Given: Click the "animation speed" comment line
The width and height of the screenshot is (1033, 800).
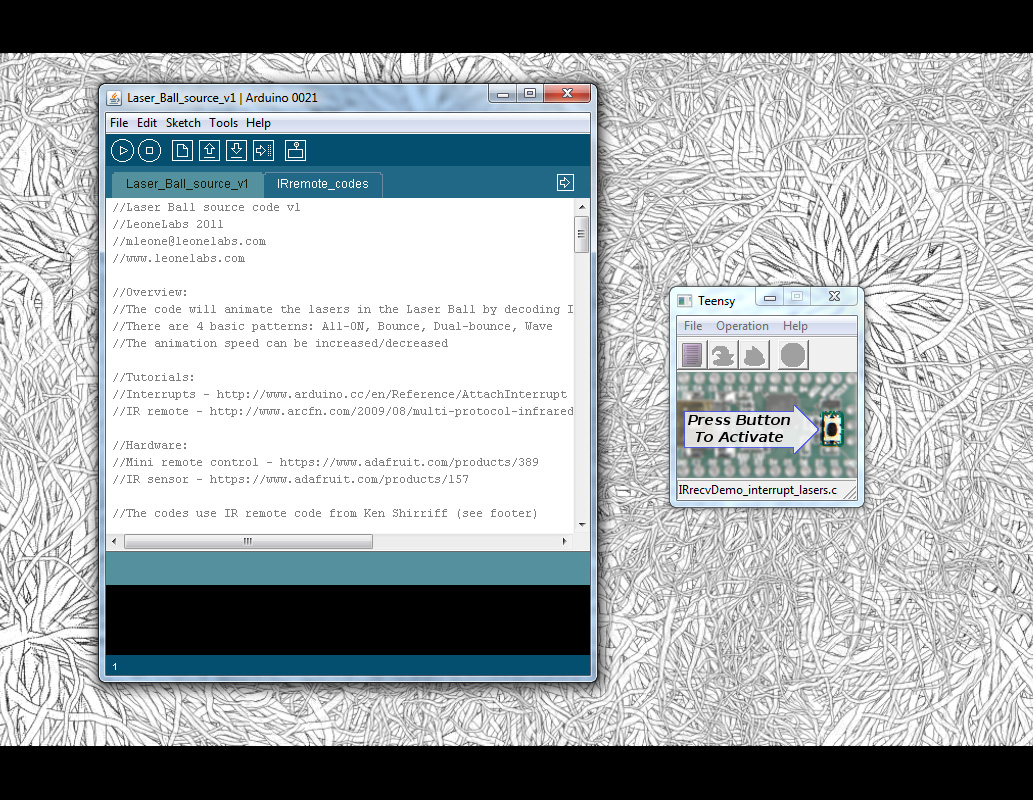Looking at the screenshot, I should [280, 344].
